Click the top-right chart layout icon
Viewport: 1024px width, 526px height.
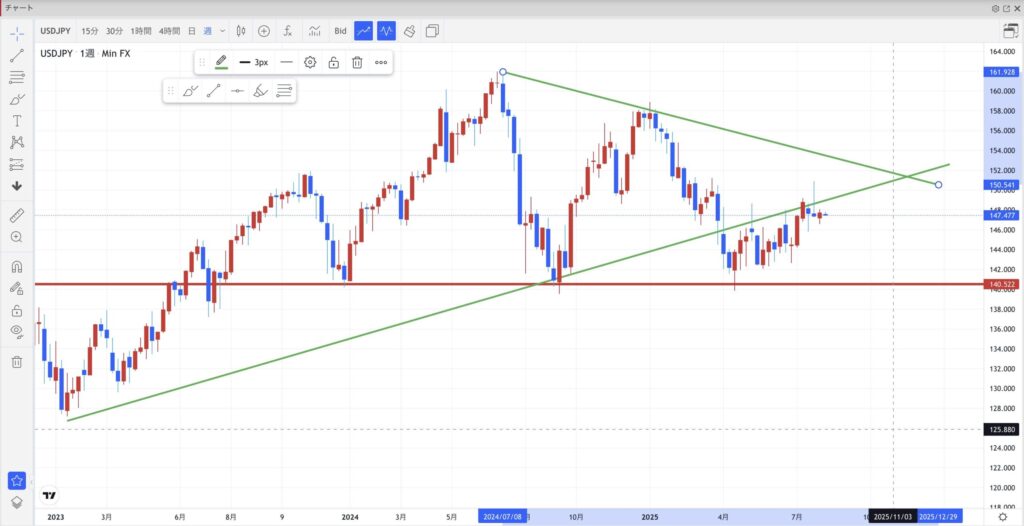(1010, 31)
